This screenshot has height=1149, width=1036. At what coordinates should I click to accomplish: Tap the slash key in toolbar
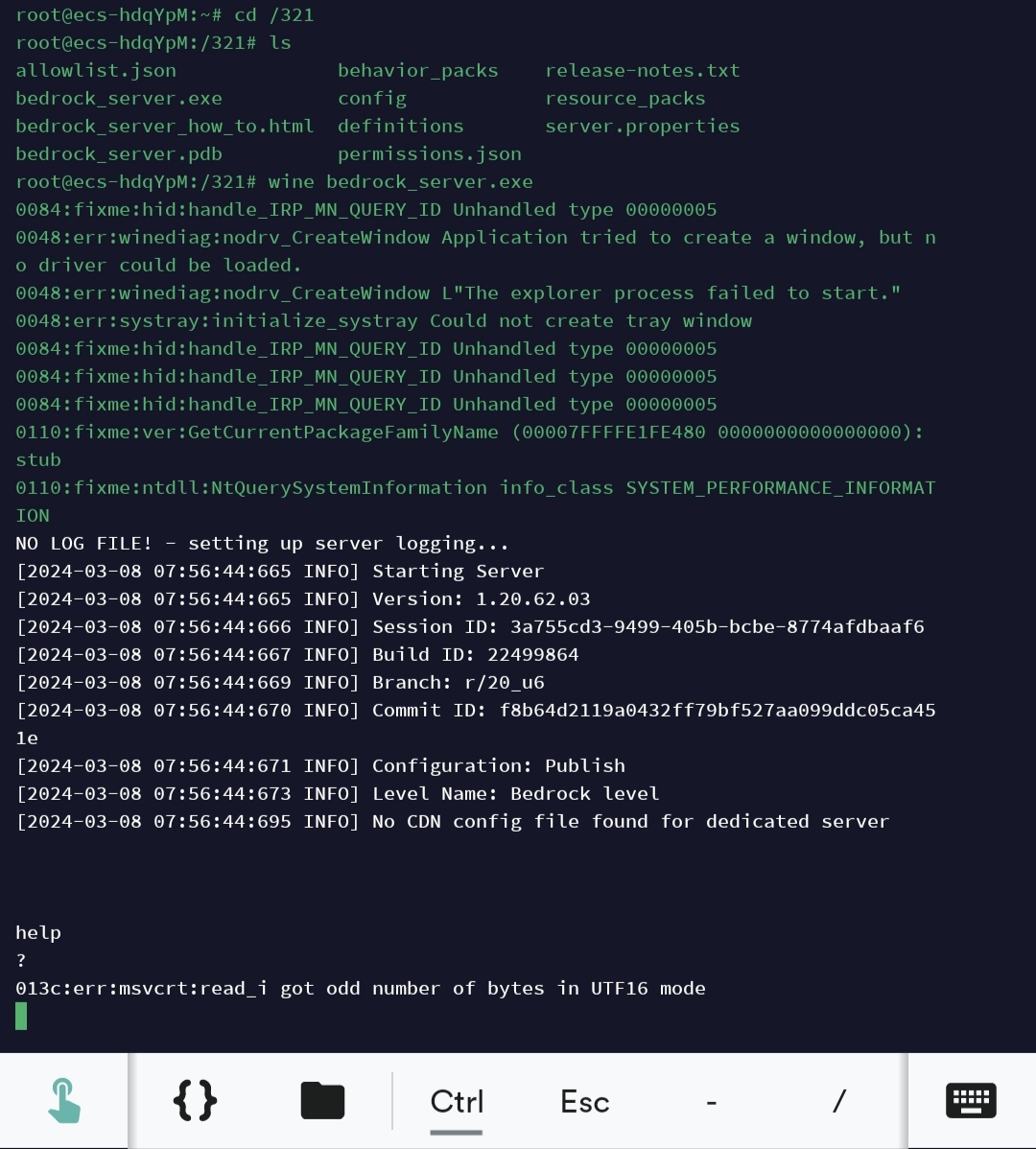[x=839, y=1102]
